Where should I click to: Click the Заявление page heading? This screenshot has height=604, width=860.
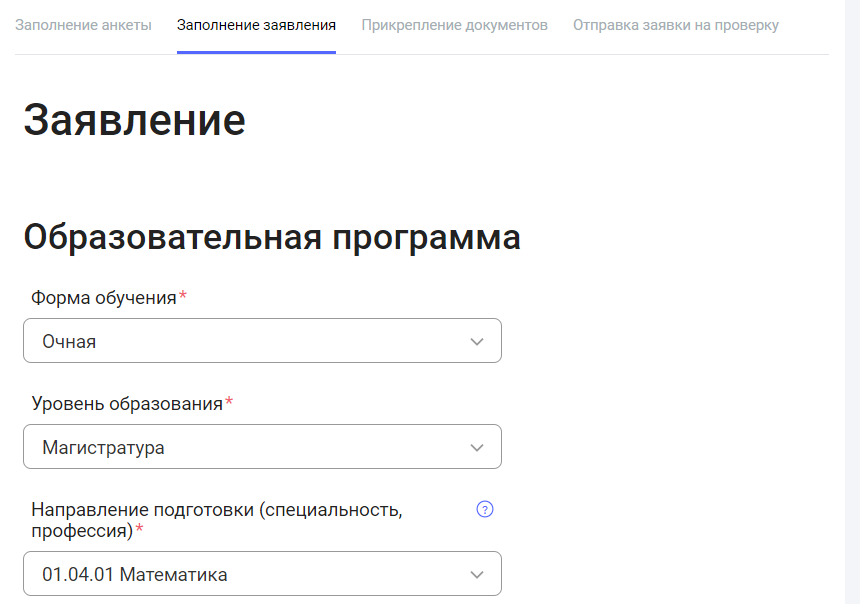click(x=134, y=120)
